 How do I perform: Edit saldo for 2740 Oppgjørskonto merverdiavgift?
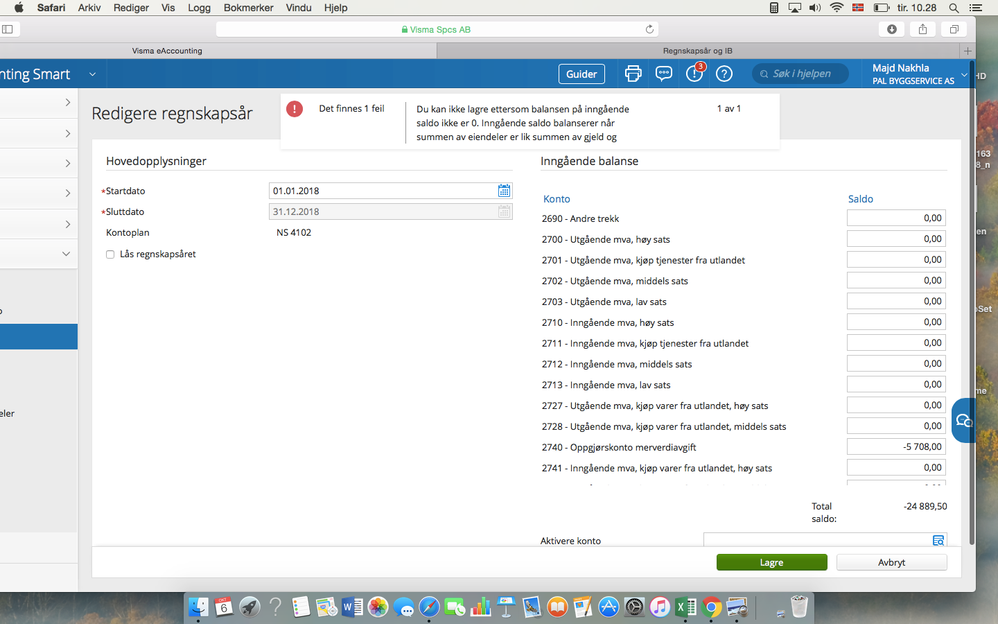pyautogui.click(x=896, y=447)
